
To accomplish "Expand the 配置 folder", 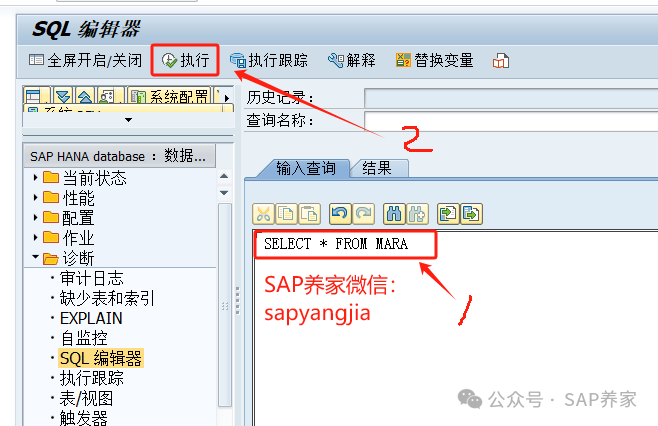I will tap(36, 217).
